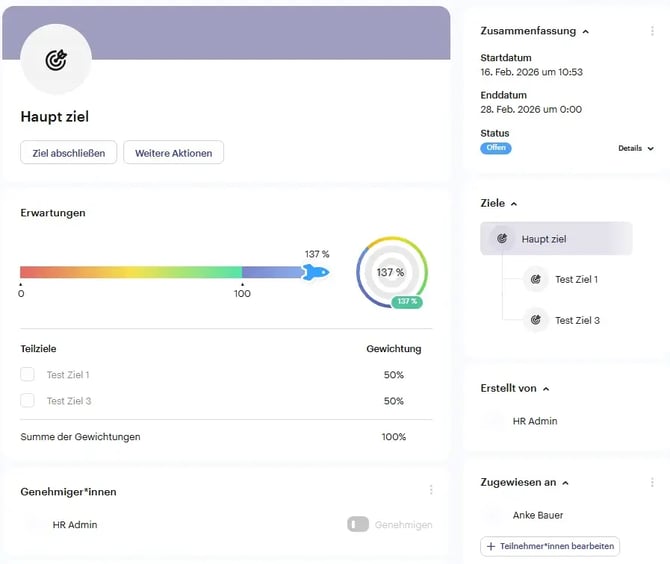Image resolution: width=670 pixels, height=564 pixels.
Task: Click the end date 28. Feb. 2026 value
Action: [531, 109]
